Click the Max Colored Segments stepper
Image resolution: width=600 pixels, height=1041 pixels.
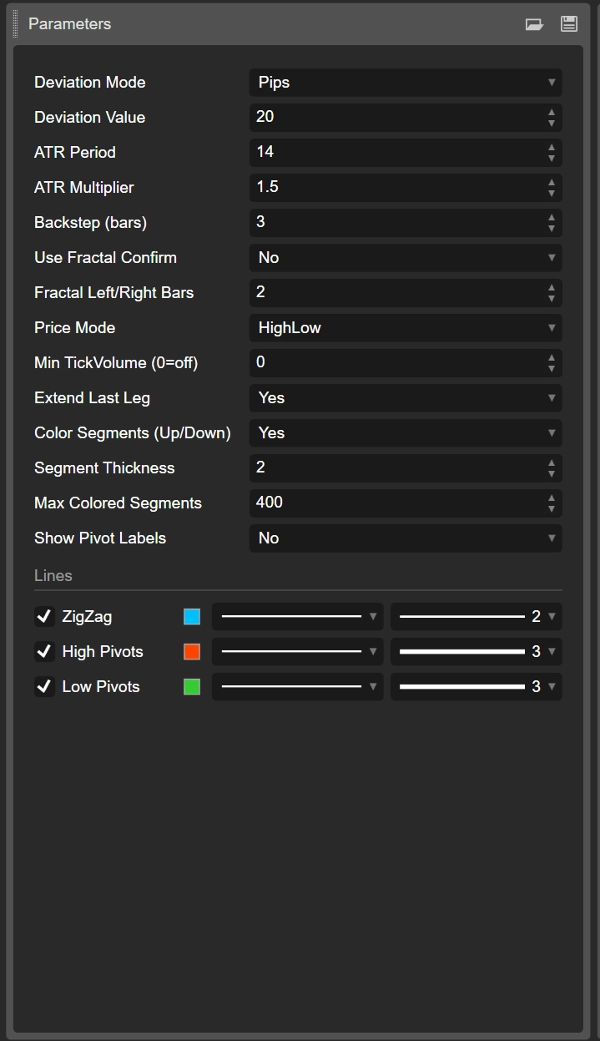point(551,503)
